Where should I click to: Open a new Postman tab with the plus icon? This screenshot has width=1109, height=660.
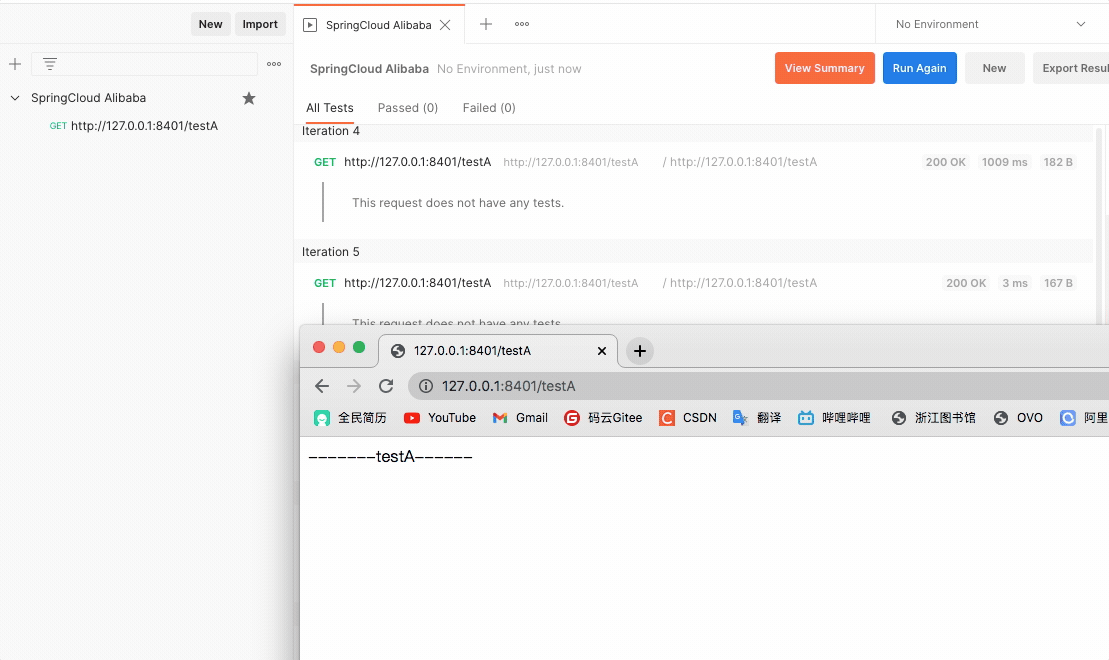click(486, 24)
